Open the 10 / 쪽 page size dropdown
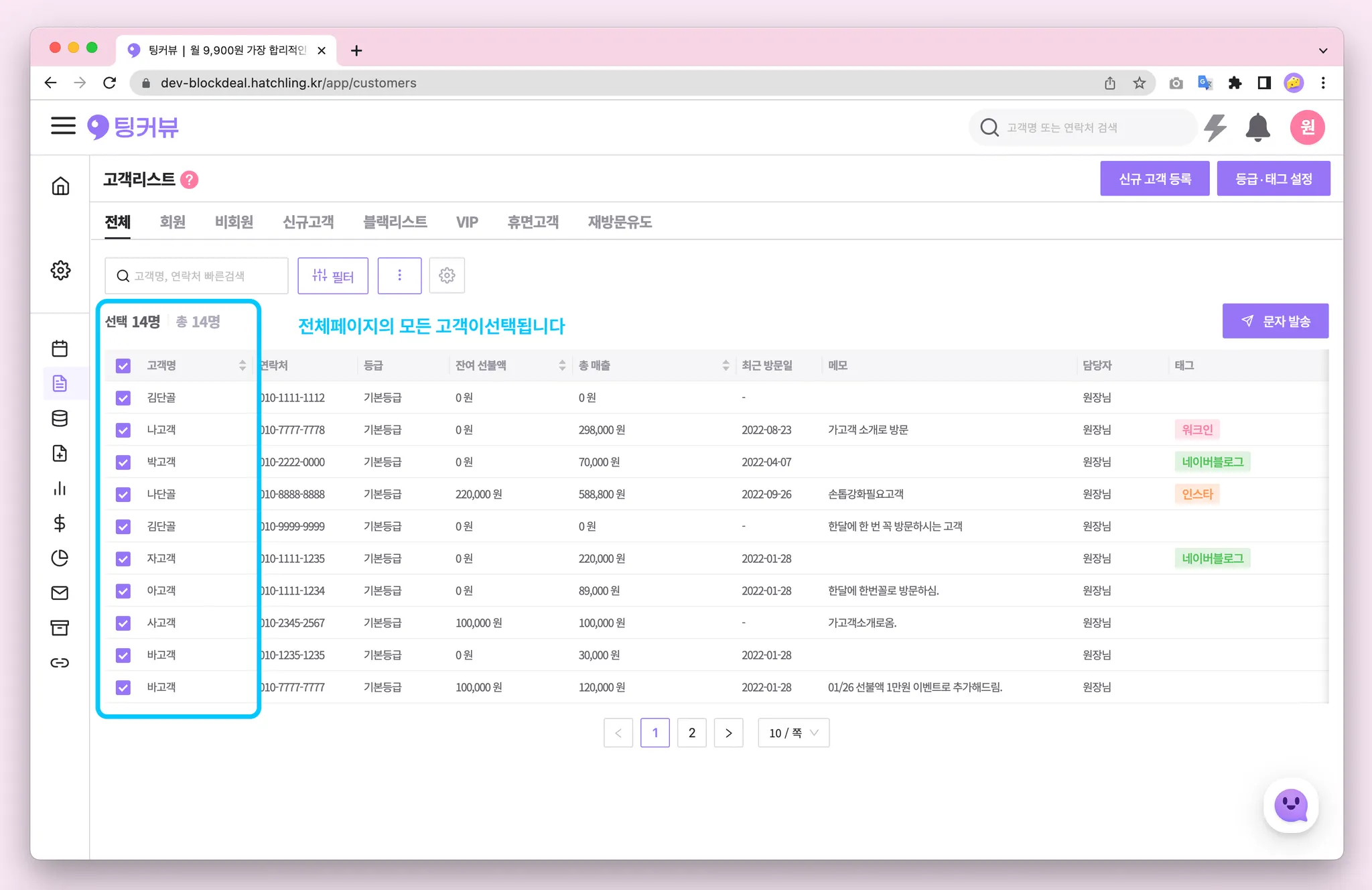1372x890 pixels. (793, 733)
